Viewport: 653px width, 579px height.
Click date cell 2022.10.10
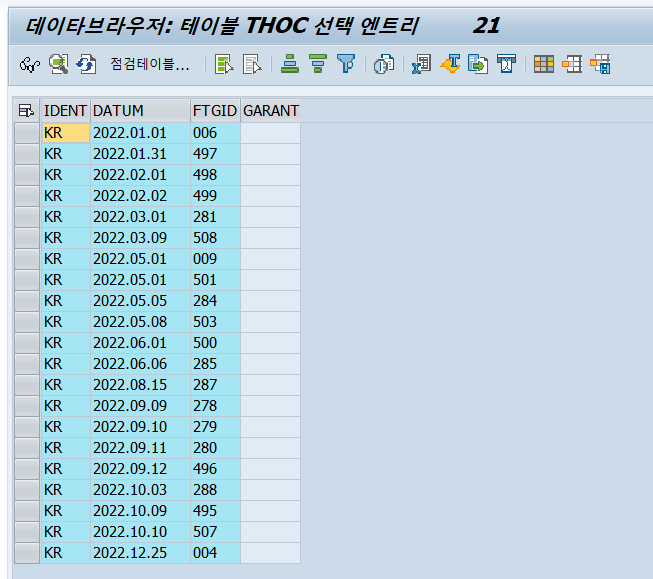tap(140, 532)
